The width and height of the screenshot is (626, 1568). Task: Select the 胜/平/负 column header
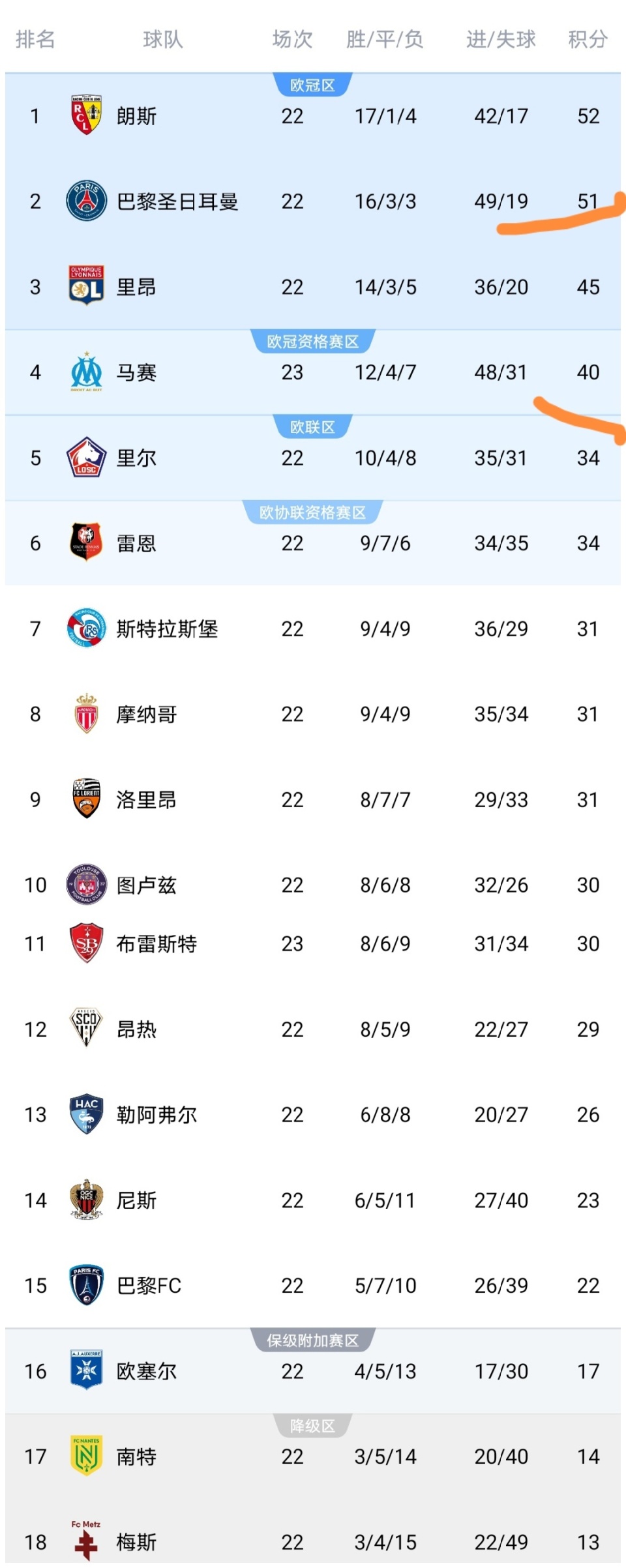point(385,40)
